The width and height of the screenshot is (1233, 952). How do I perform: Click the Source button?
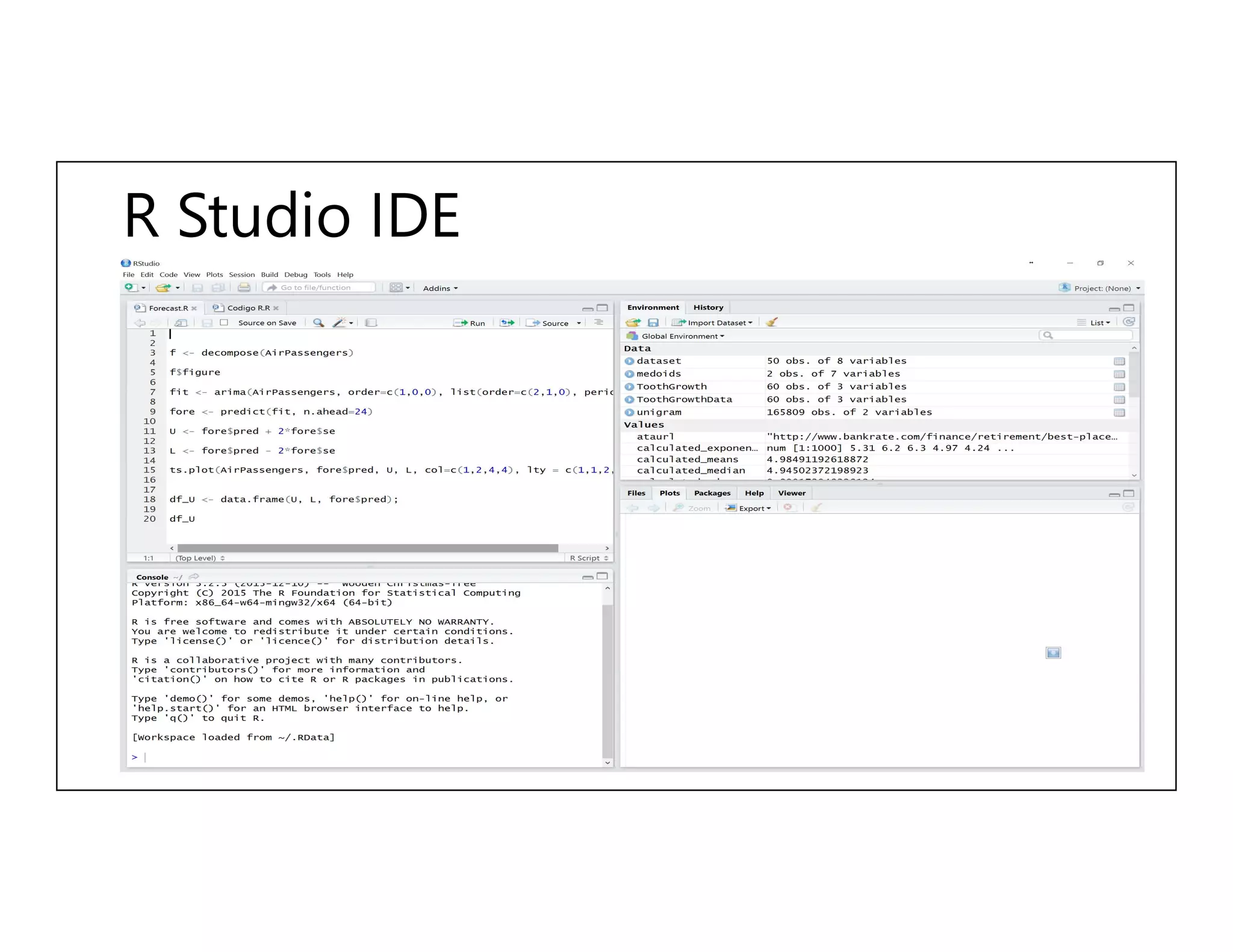coord(548,323)
